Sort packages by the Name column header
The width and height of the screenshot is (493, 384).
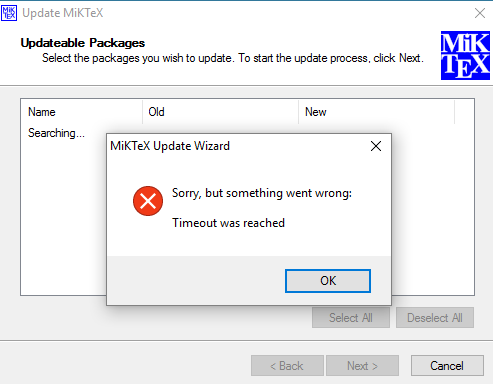(x=82, y=112)
